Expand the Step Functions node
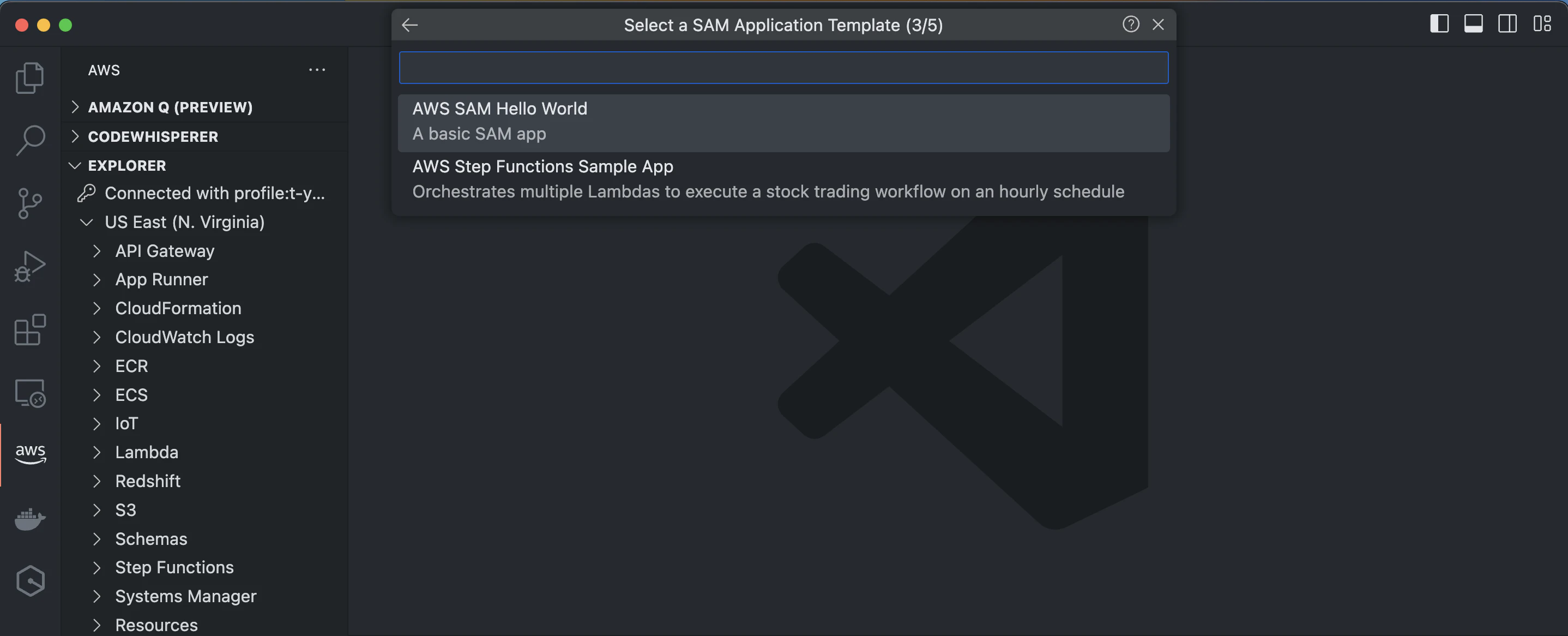This screenshot has height=636, width=1568. tap(97, 567)
